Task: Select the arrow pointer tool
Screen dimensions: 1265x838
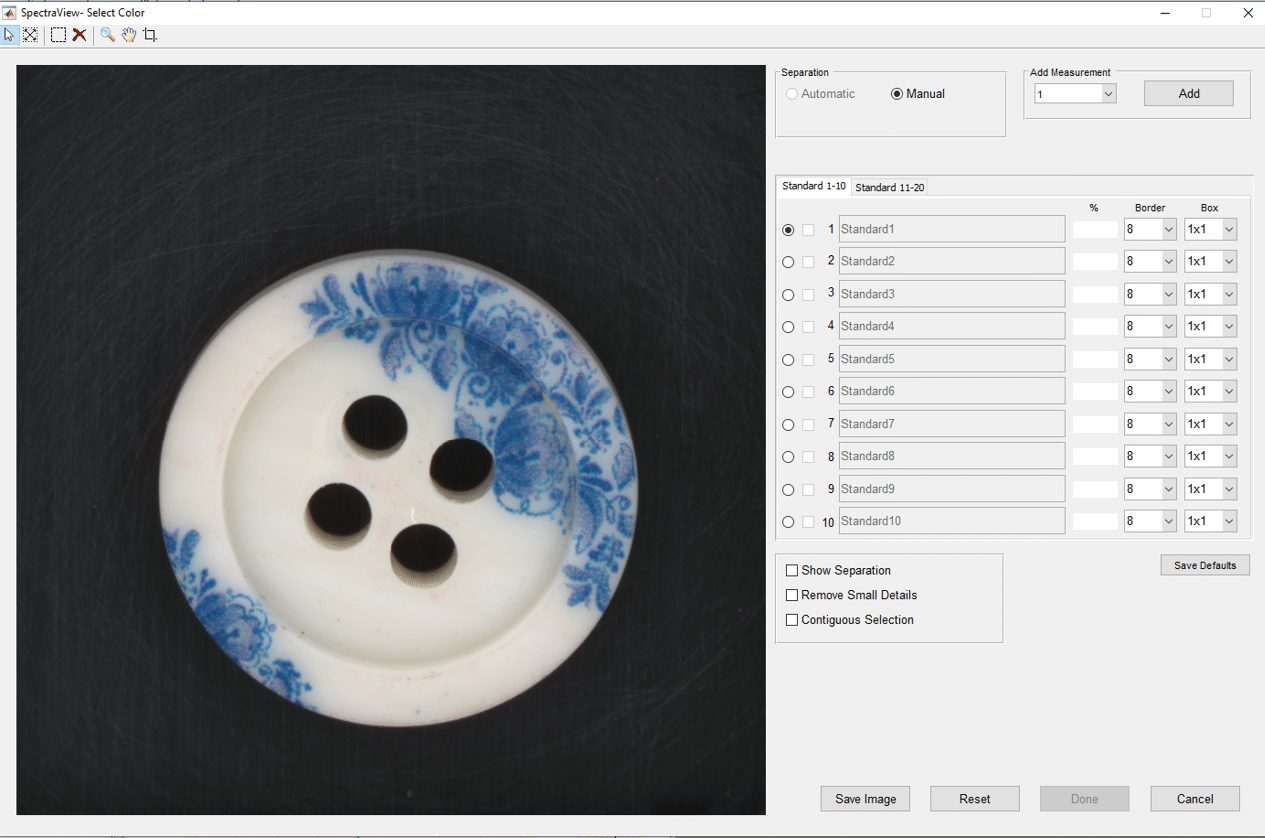Action: click(x=10, y=35)
